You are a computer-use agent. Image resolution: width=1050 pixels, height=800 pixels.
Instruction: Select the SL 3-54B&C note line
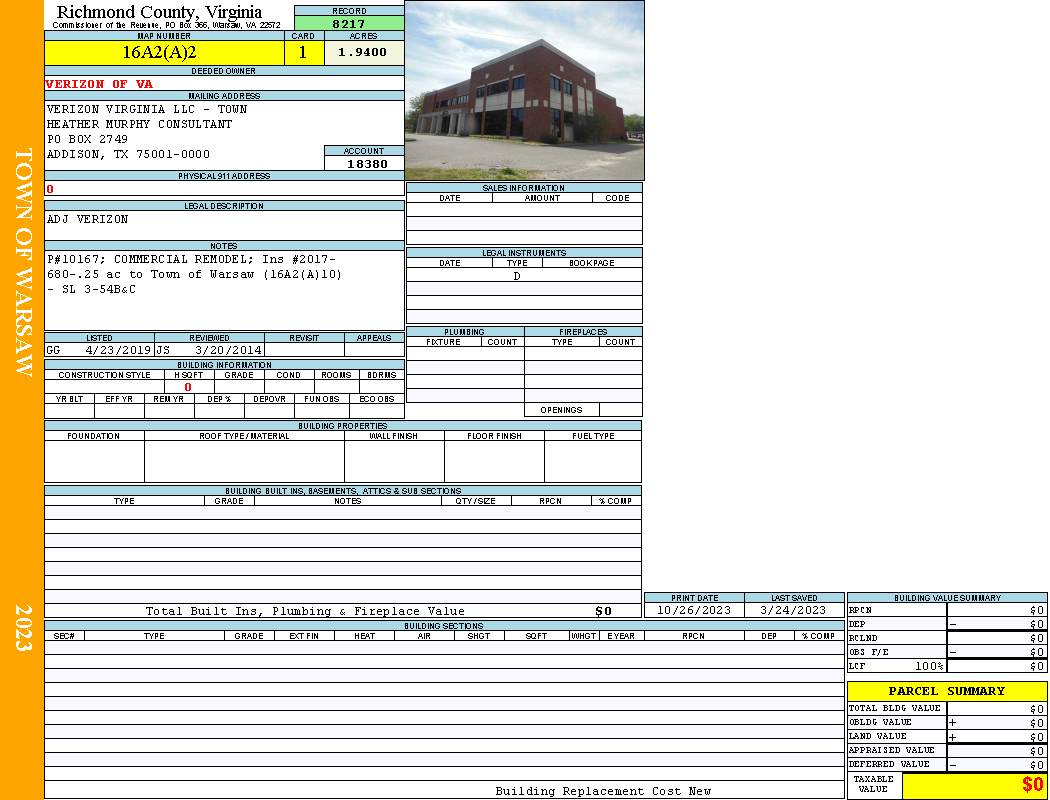click(x=91, y=289)
